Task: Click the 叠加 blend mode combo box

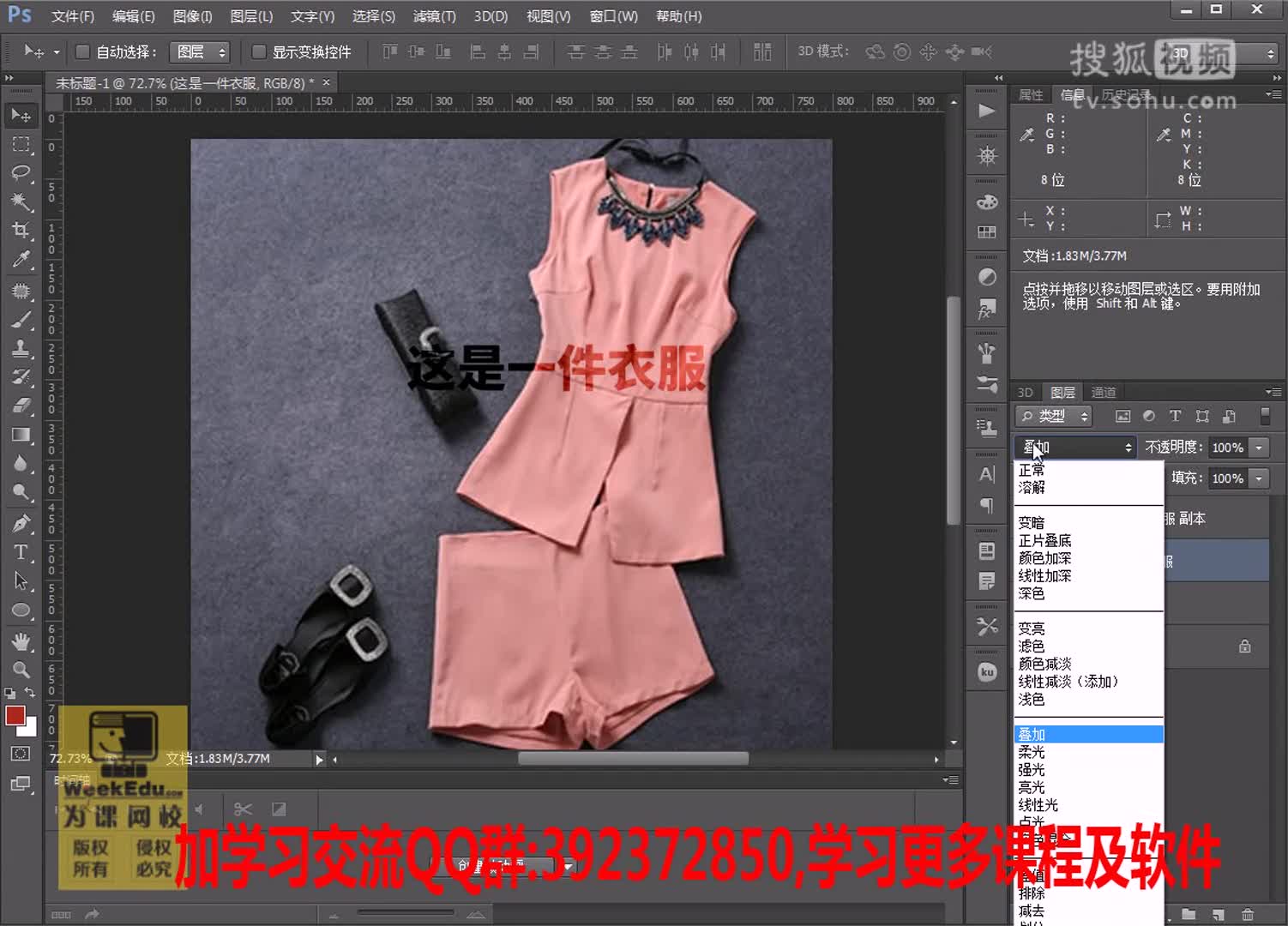Action: (x=1075, y=448)
